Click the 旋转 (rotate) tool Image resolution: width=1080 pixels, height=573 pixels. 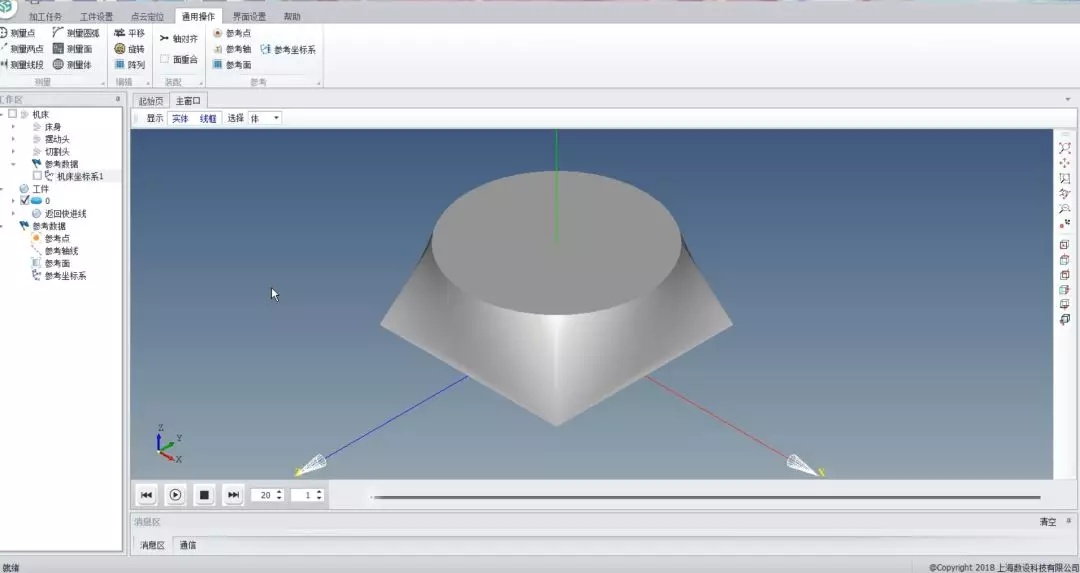click(x=129, y=49)
